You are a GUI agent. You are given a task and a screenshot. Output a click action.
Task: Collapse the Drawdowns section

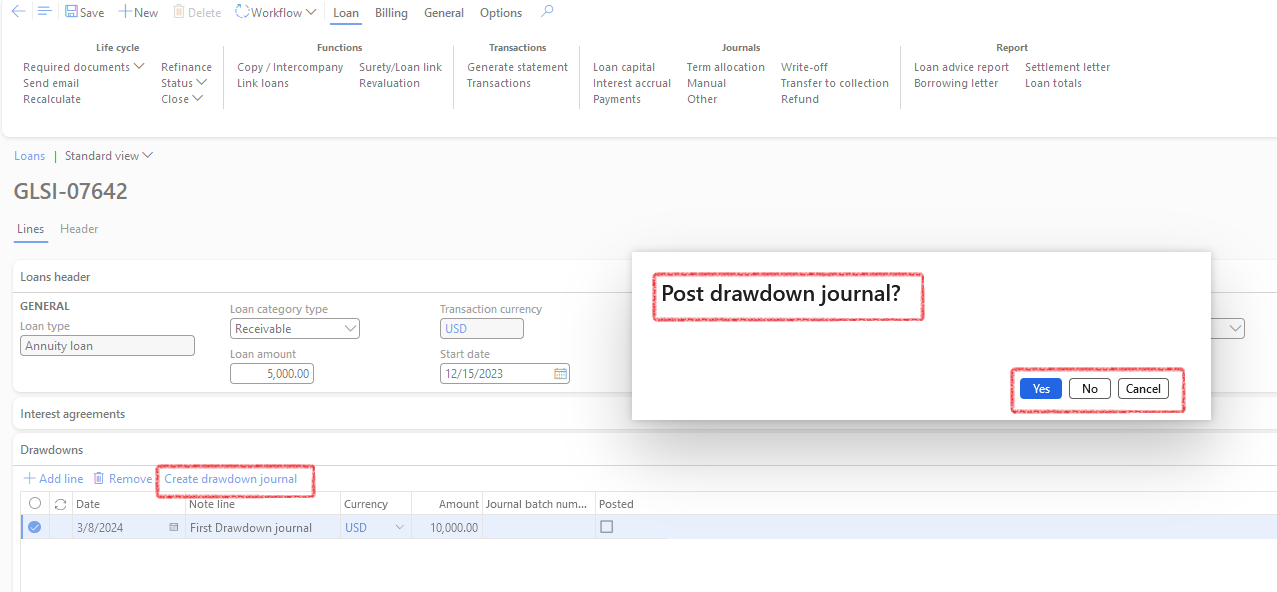coord(52,450)
